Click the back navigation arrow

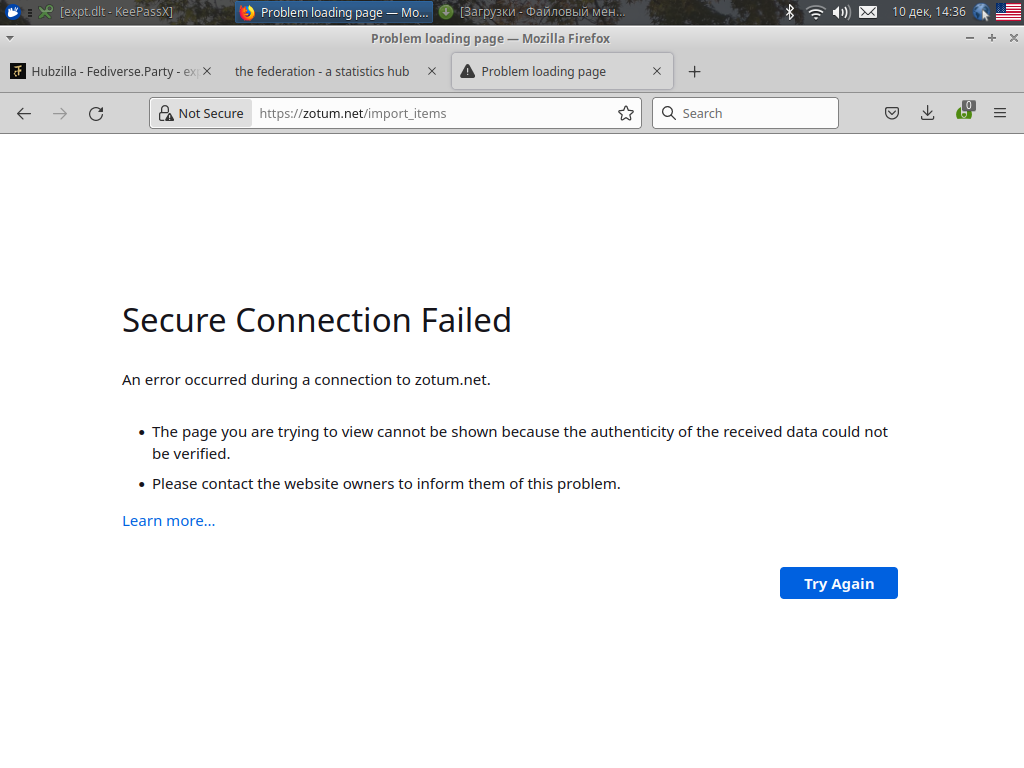[24, 114]
